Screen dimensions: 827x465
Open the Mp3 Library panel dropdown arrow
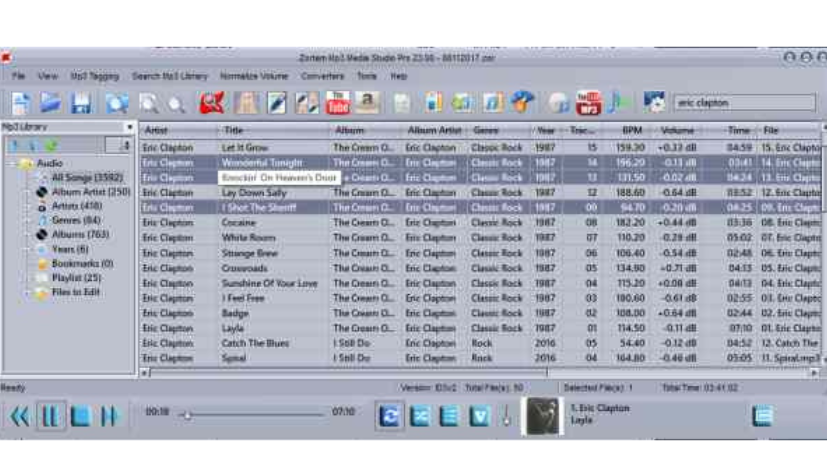(129, 128)
